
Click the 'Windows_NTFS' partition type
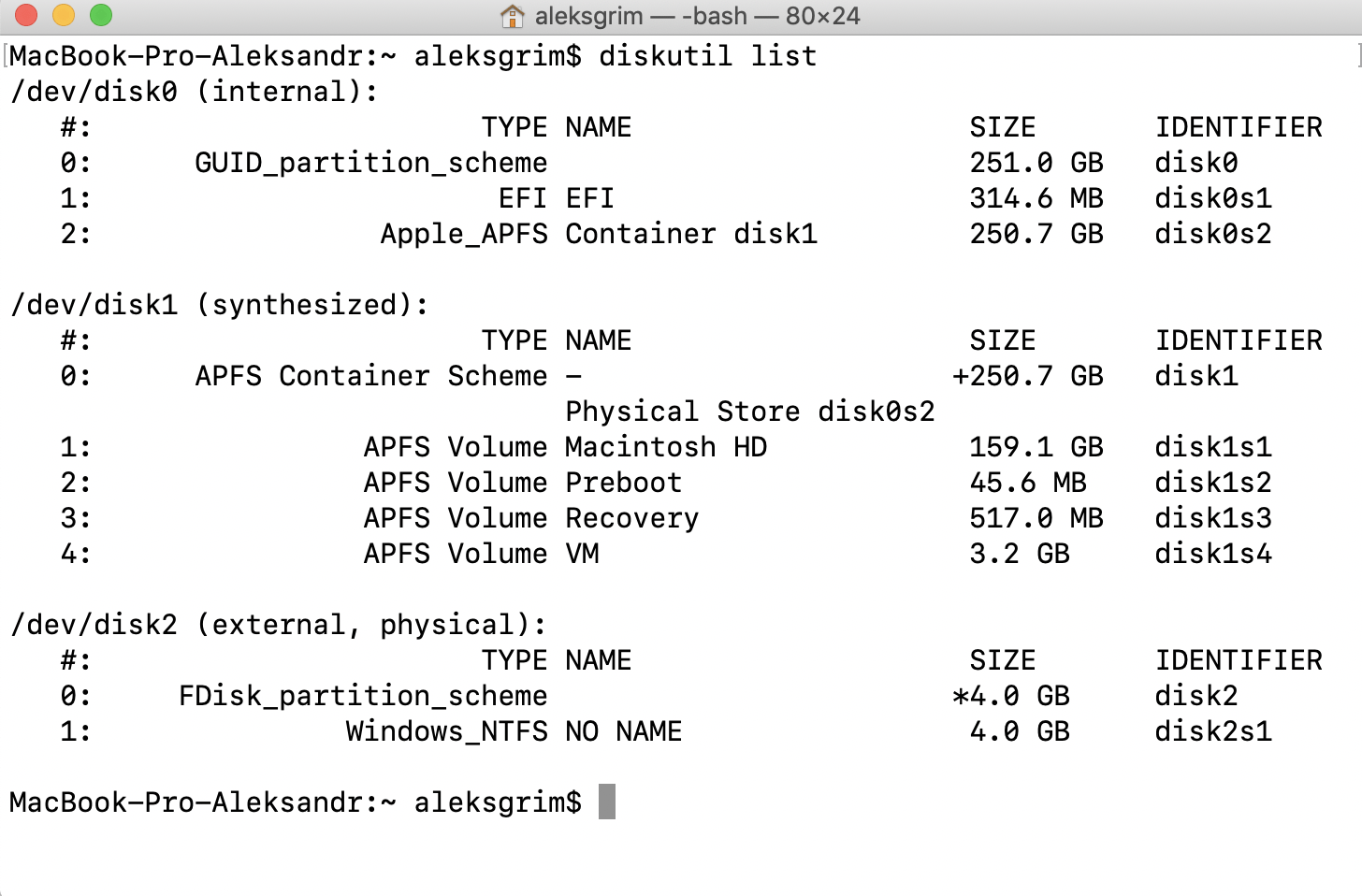click(446, 731)
